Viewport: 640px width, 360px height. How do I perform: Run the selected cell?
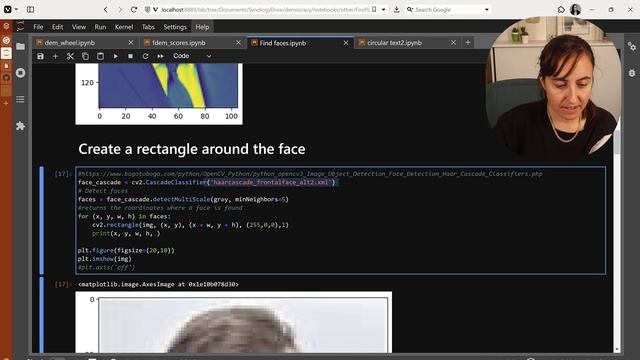116,56
